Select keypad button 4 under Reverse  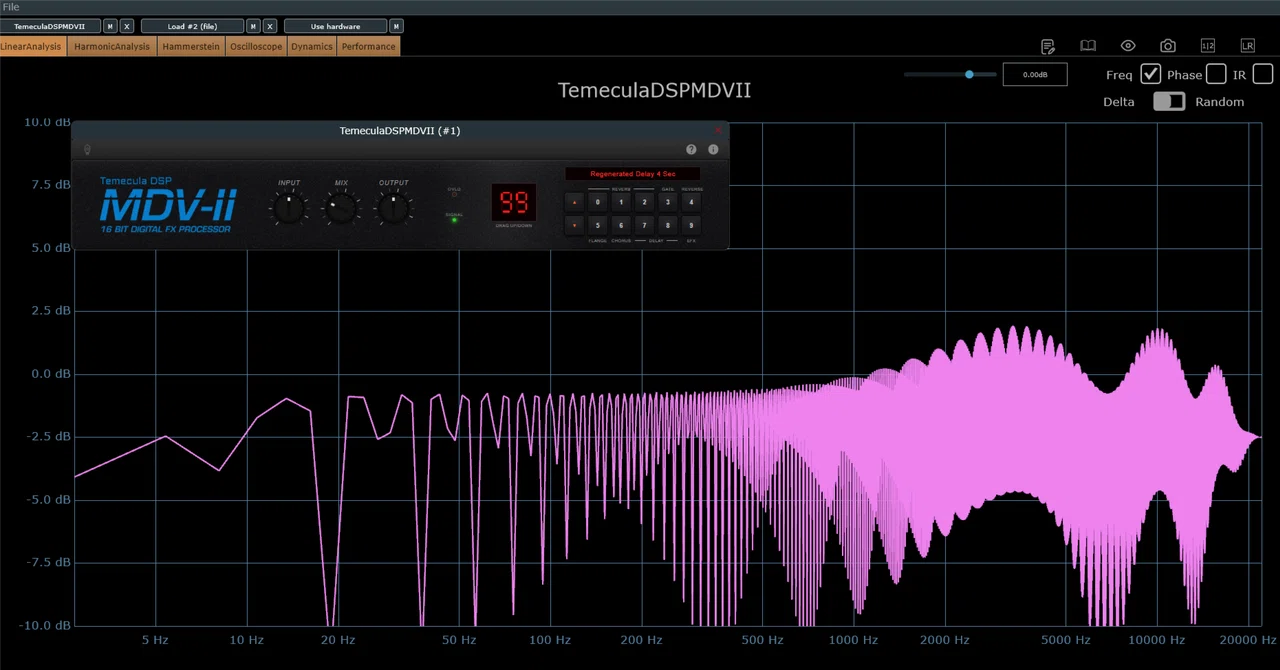[691, 202]
